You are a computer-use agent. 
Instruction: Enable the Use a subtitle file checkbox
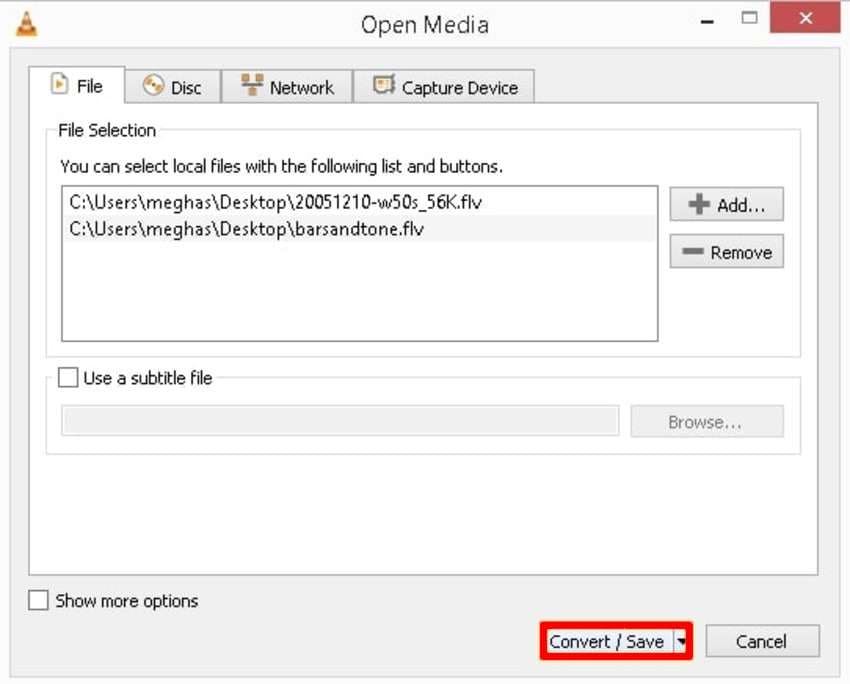coord(68,377)
